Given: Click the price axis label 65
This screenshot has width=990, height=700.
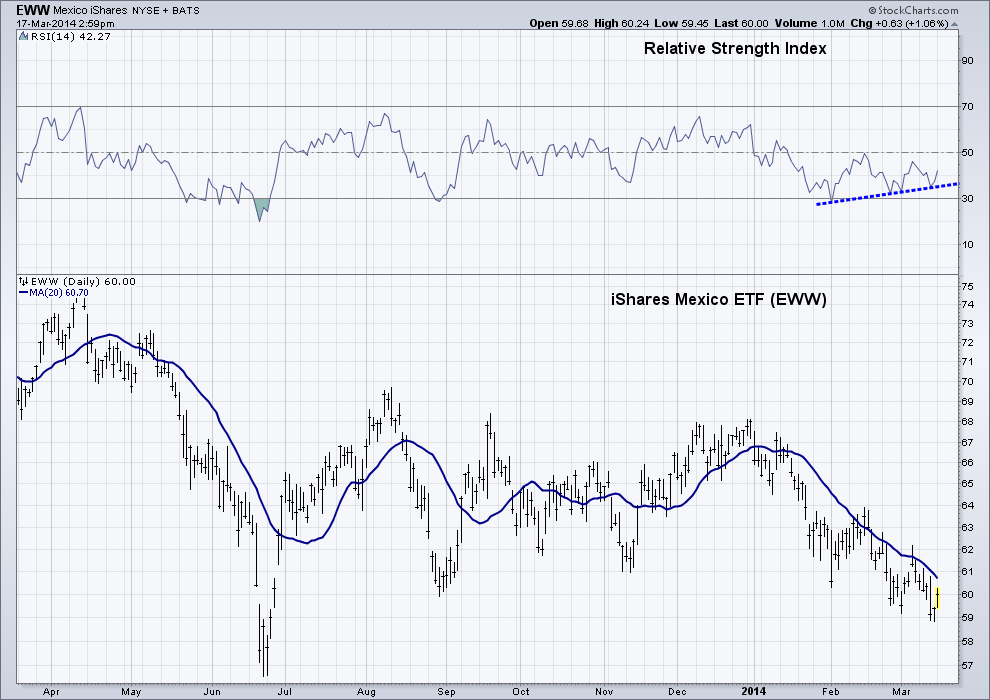Looking at the screenshot, I should pyautogui.click(x=967, y=484).
